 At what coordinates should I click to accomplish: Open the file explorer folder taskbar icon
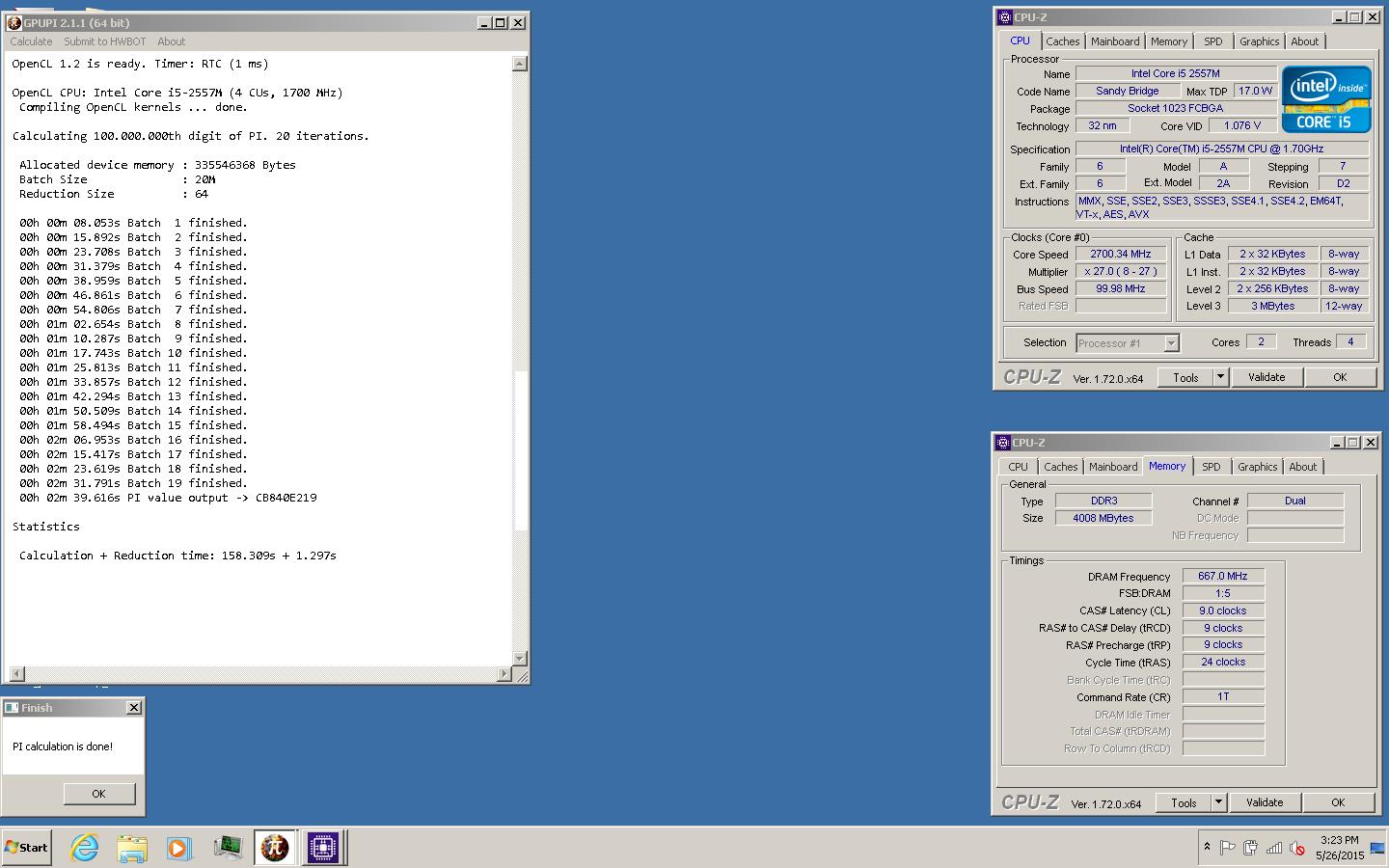click(132, 848)
